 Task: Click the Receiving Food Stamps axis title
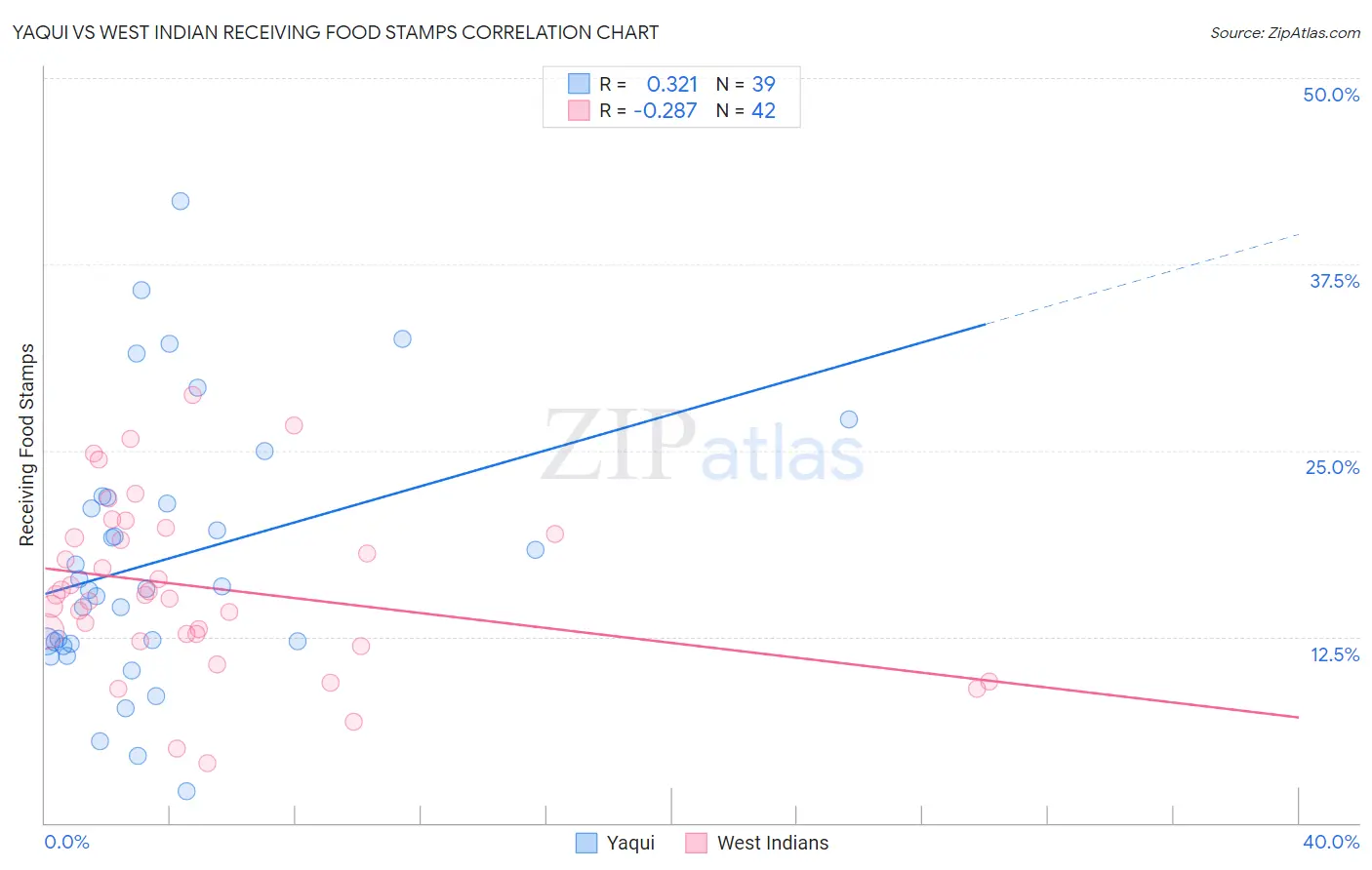point(27,445)
